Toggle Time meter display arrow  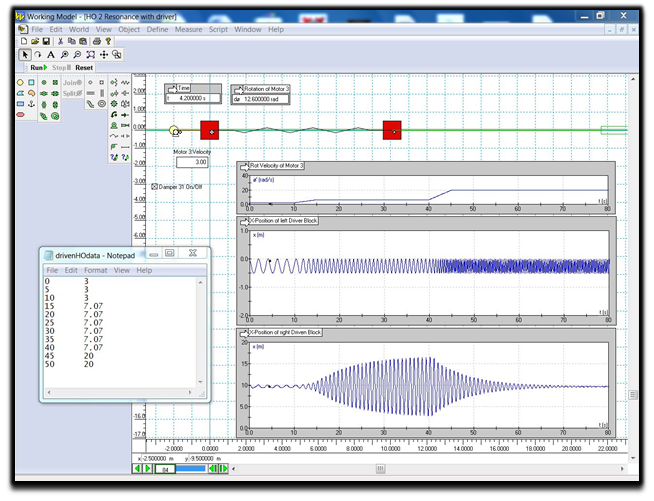tap(172, 88)
